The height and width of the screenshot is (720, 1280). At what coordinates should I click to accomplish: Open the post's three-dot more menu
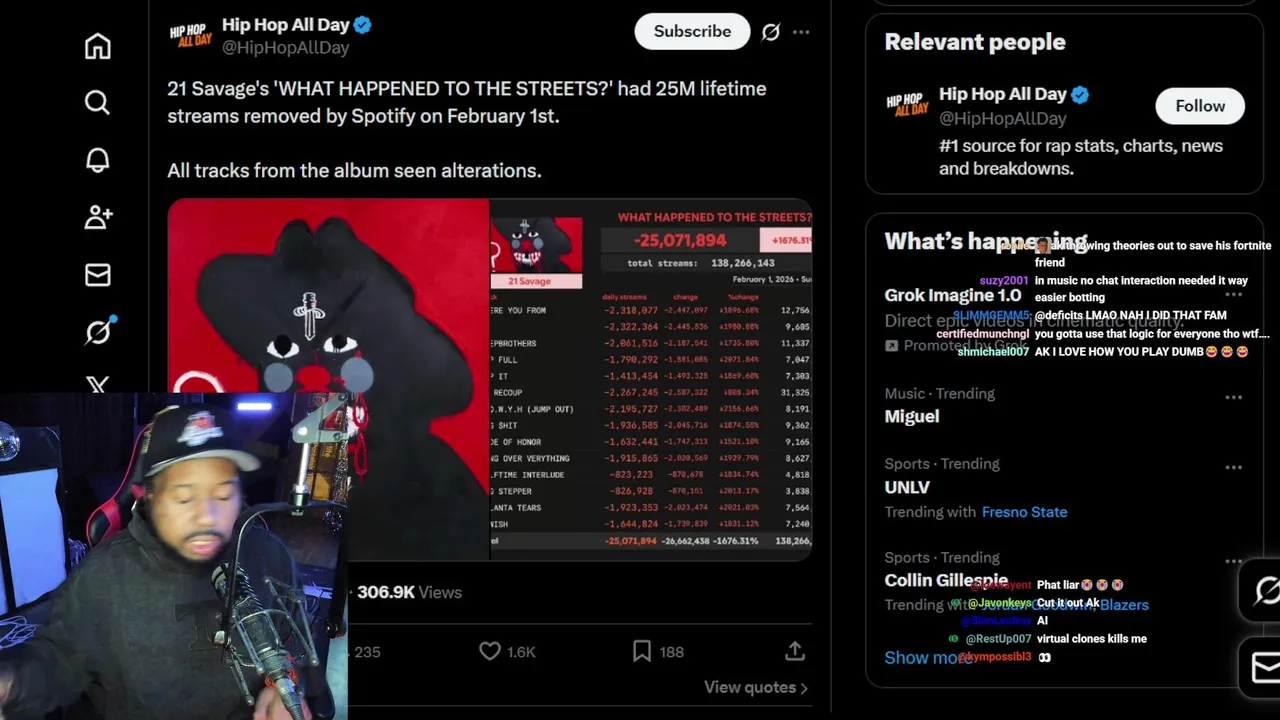point(801,32)
